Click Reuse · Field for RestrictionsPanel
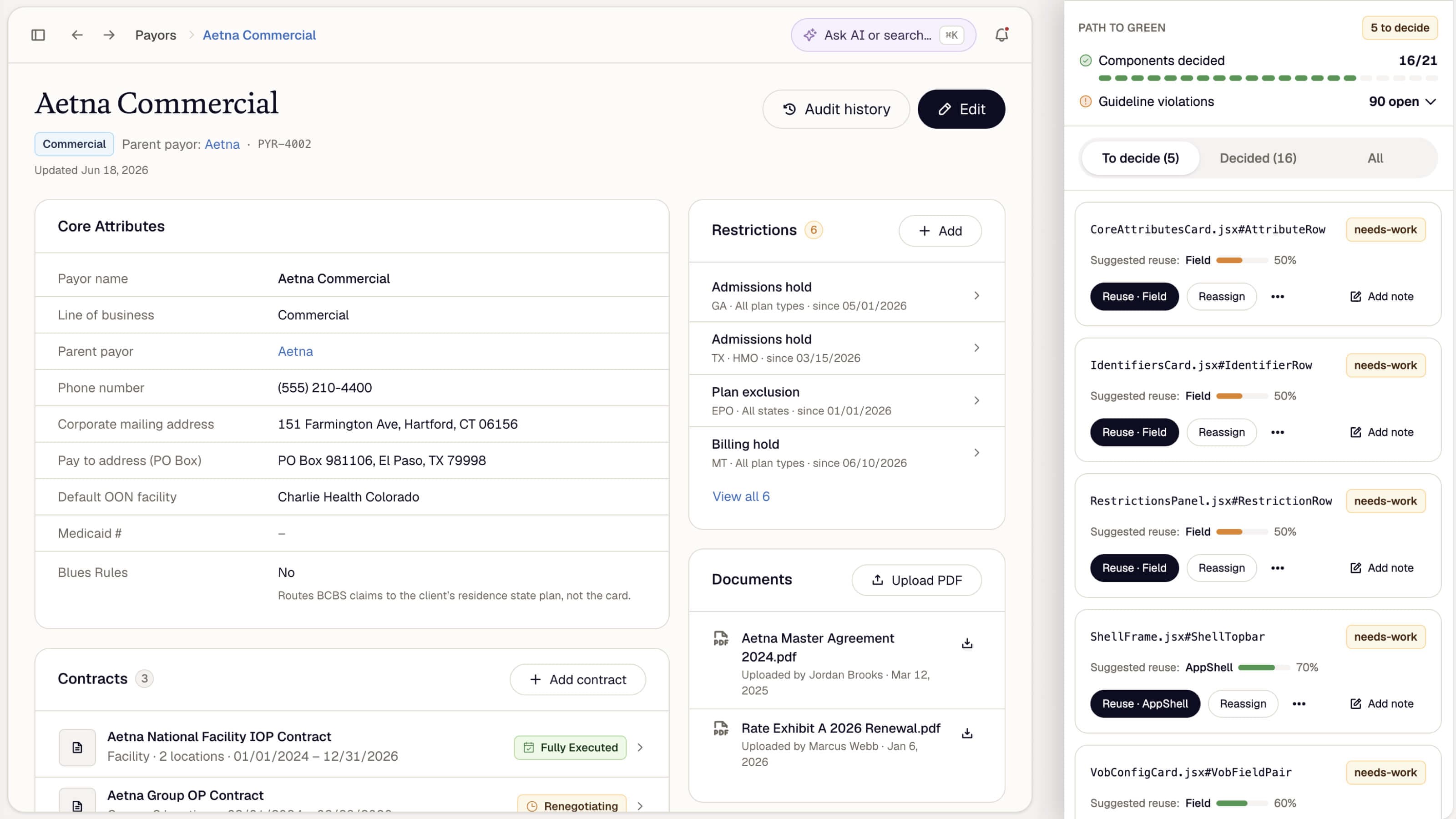The width and height of the screenshot is (1456, 819). 1134,568
